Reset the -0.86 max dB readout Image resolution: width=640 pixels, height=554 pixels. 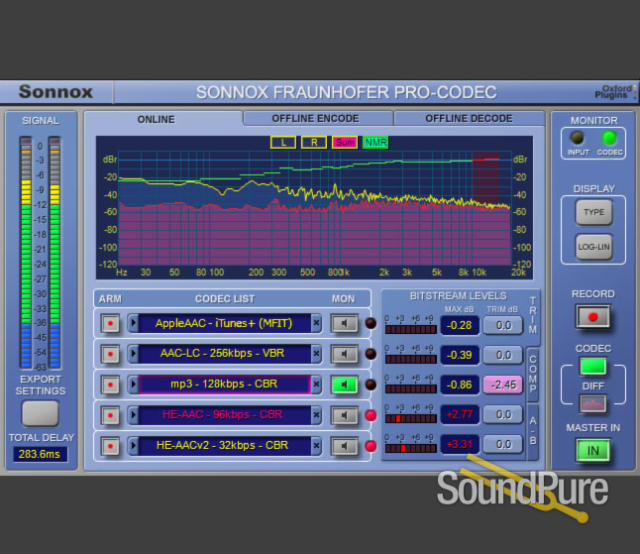(460, 385)
